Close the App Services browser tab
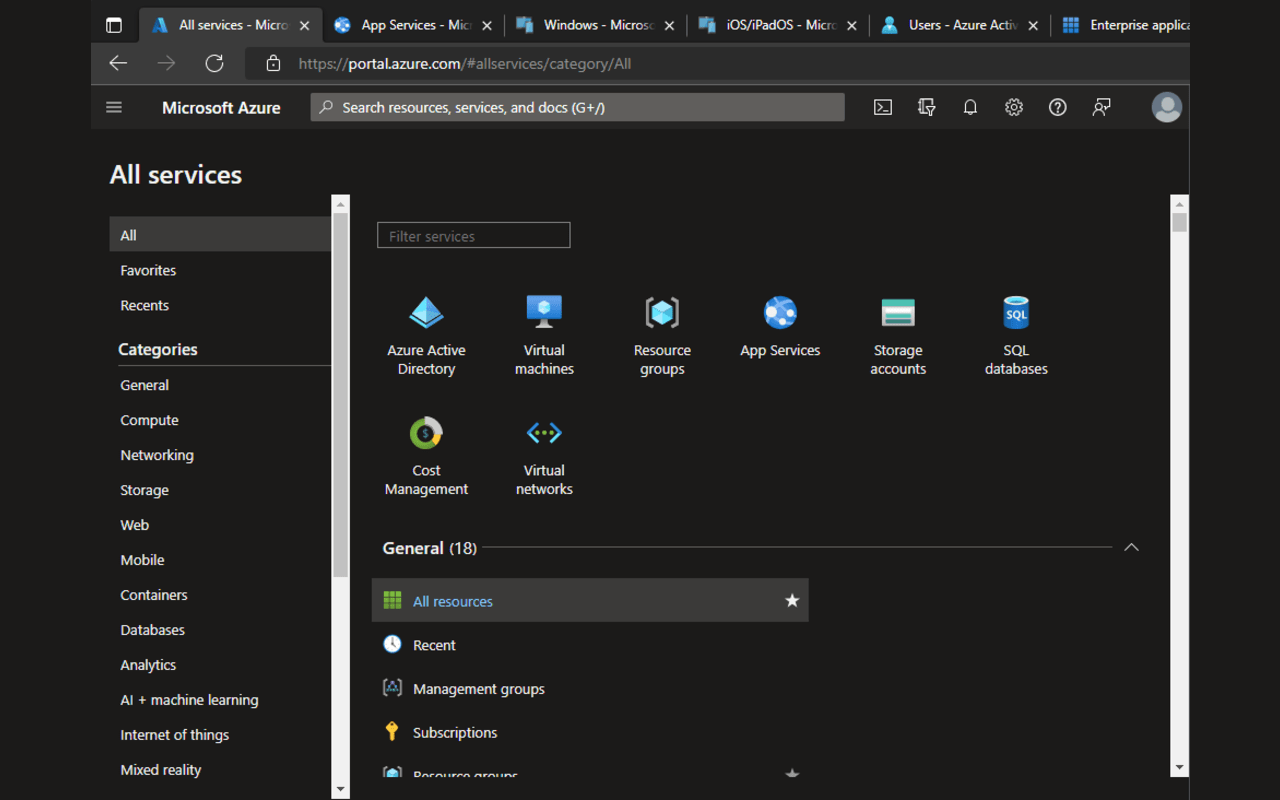Image resolution: width=1280 pixels, height=800 pixels. tap(487, 26)
